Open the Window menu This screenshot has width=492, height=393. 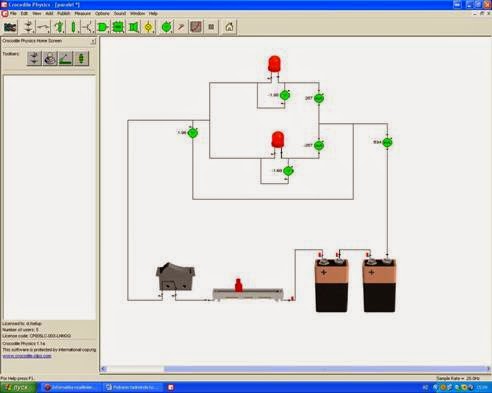pyautogui.click(x=137, y=14)
